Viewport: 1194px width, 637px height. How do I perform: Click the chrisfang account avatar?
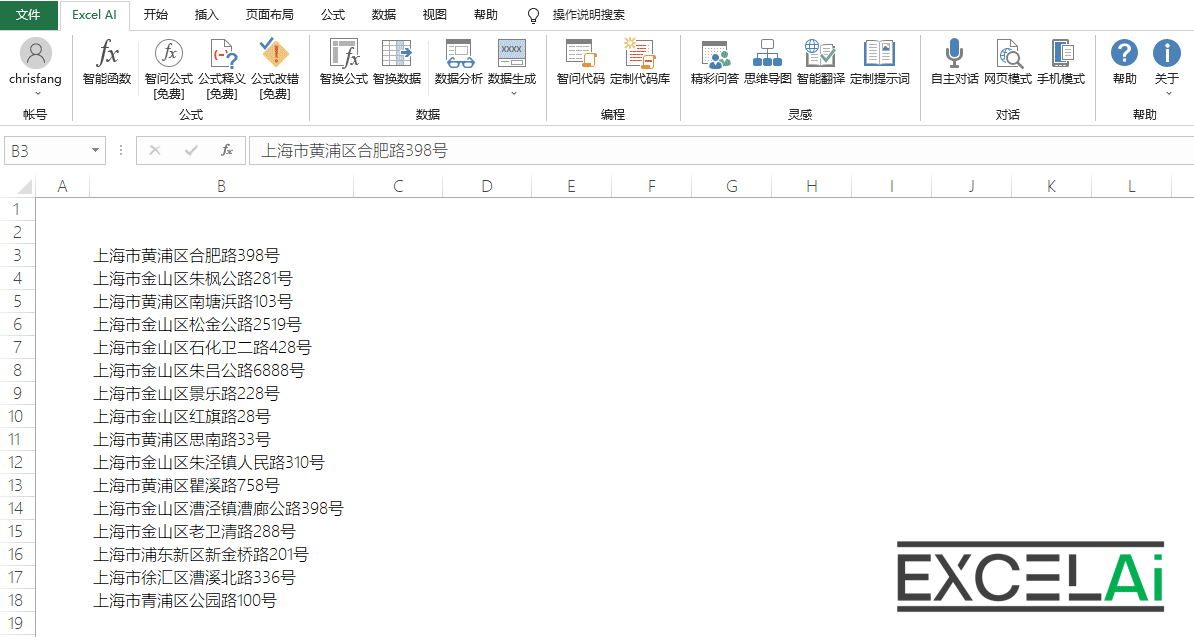point(35,53)
